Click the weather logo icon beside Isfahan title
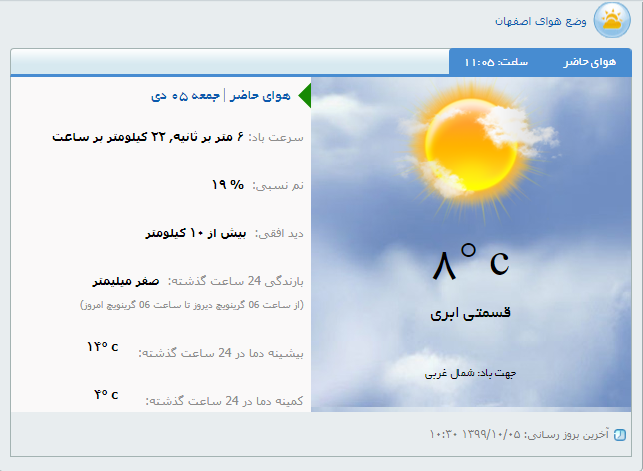643x471 pixels. (x=612, y=20)
